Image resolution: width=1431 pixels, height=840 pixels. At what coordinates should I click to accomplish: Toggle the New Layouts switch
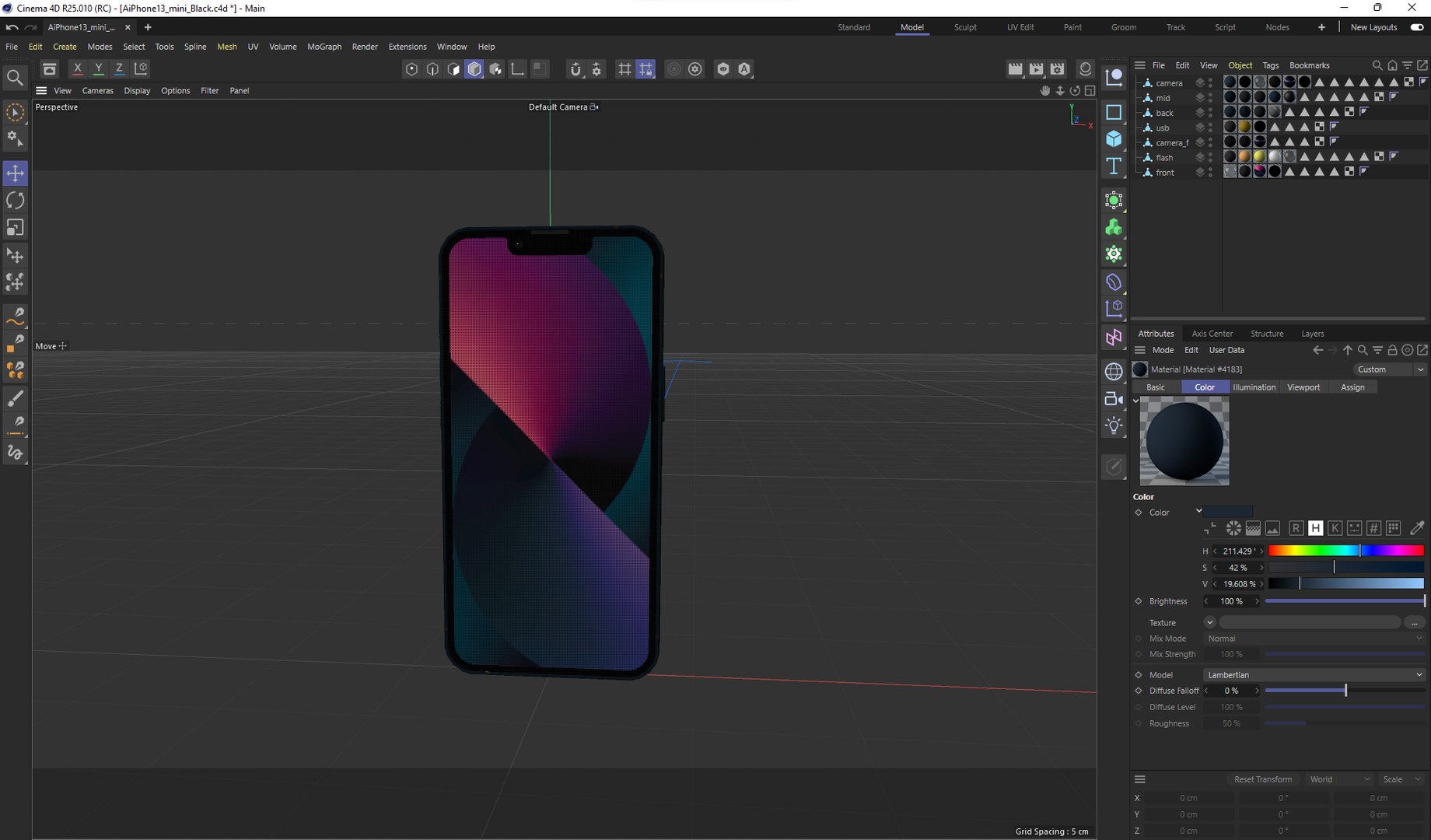(1417, 27)
